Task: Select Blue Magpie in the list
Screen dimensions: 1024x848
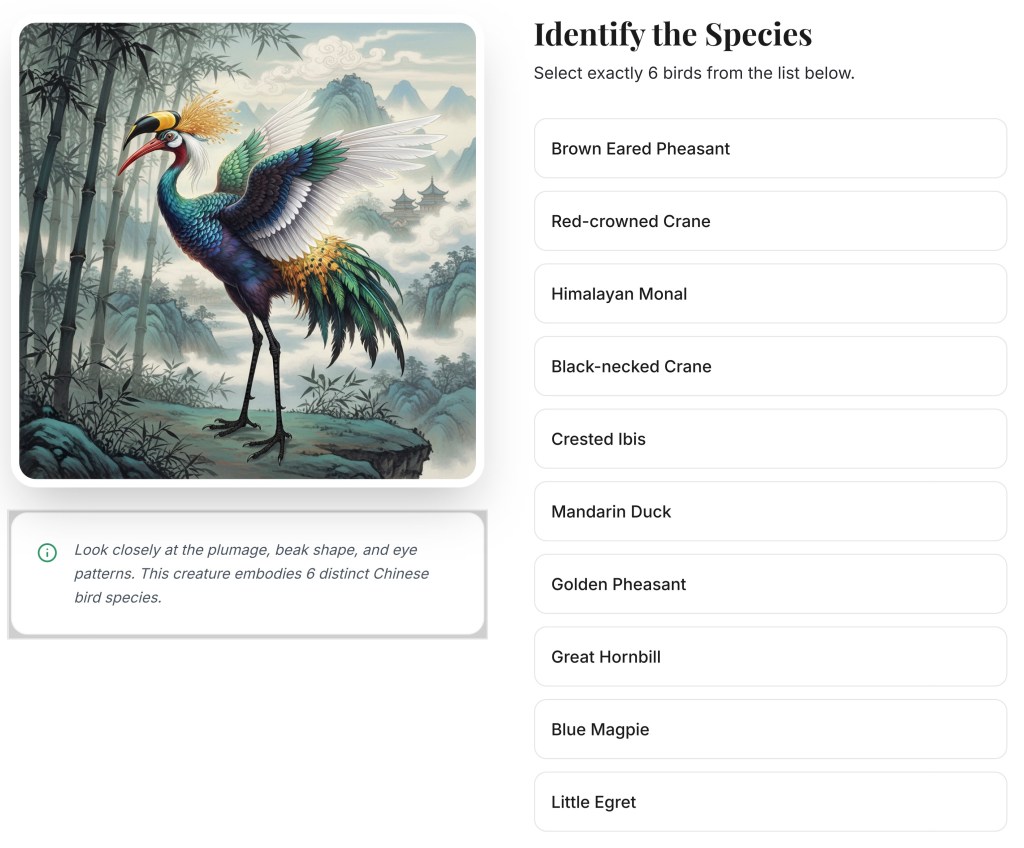Action: (x=770, y=730)
